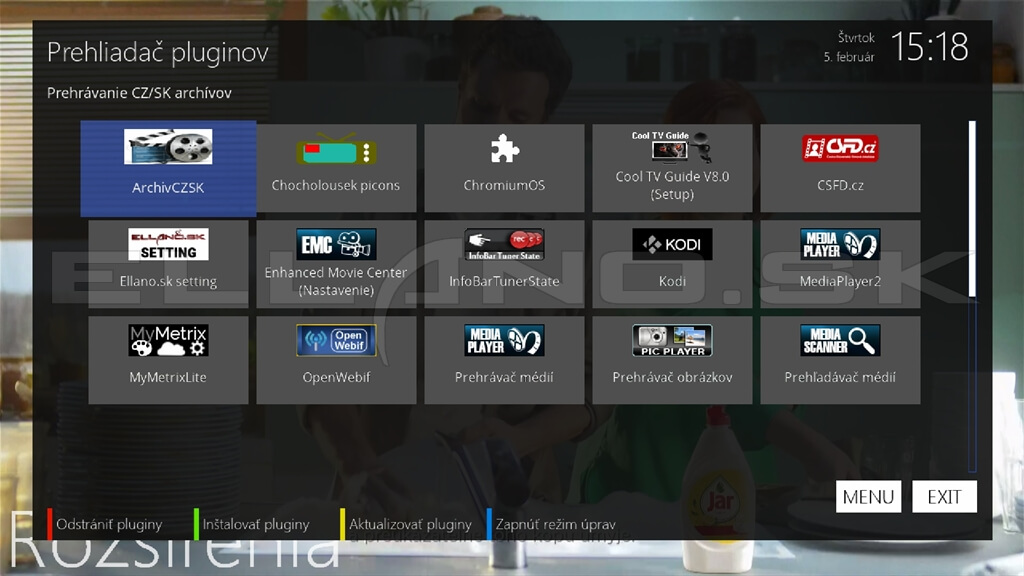1024x576 pixels.
Task: Launch the ChromiumOS puzzle-piece plugin
Action: [504, 168]
